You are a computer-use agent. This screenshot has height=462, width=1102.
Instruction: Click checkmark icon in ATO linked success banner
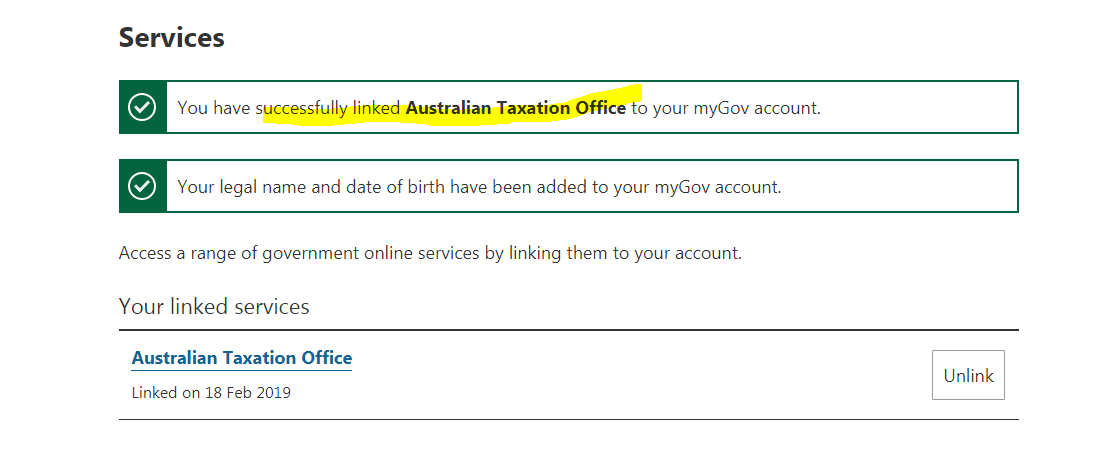pyautogui.click(x=143, y=108)
